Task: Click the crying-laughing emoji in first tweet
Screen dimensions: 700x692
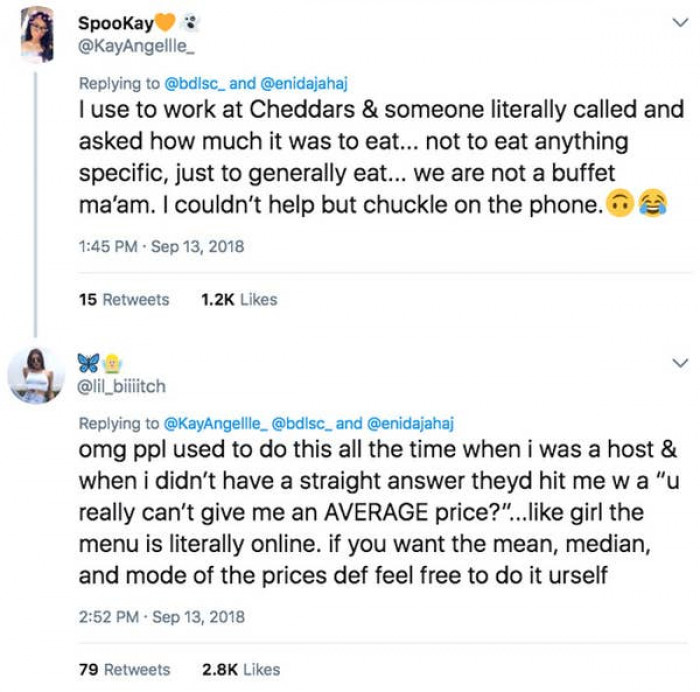Action: pyautogui.click(x=652, y=205)
